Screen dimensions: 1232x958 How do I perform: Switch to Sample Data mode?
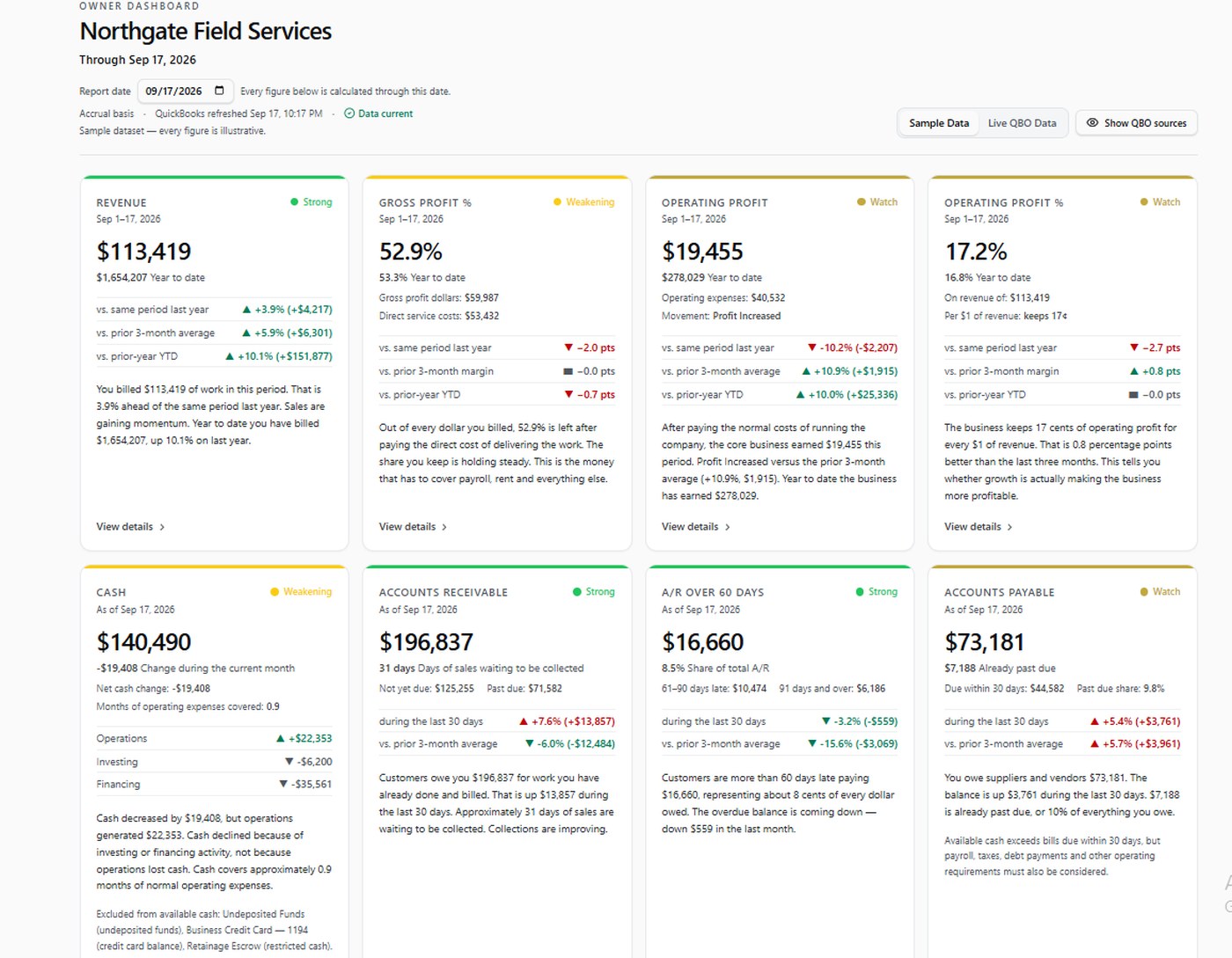coord(938,123)
